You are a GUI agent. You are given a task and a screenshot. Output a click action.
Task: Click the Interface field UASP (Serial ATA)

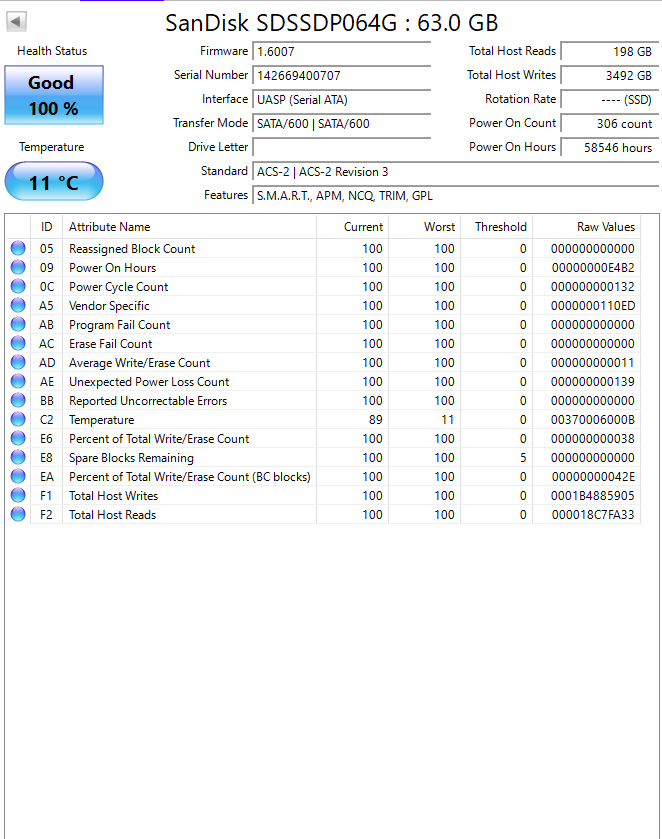tap(341, 100)
